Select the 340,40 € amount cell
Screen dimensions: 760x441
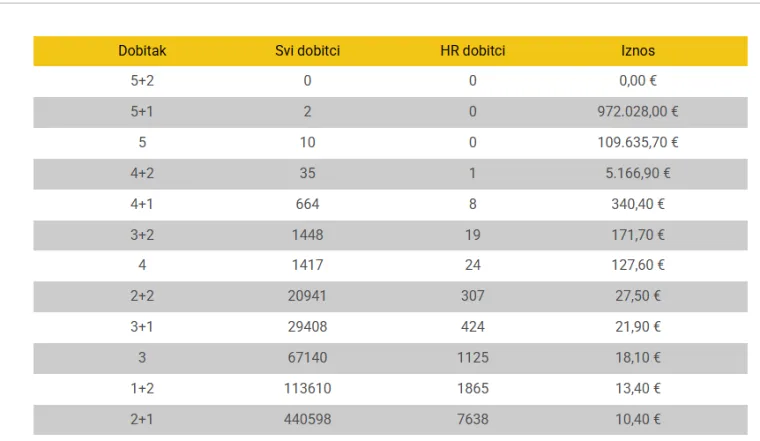pyautogui.click(x=638, y=204)
